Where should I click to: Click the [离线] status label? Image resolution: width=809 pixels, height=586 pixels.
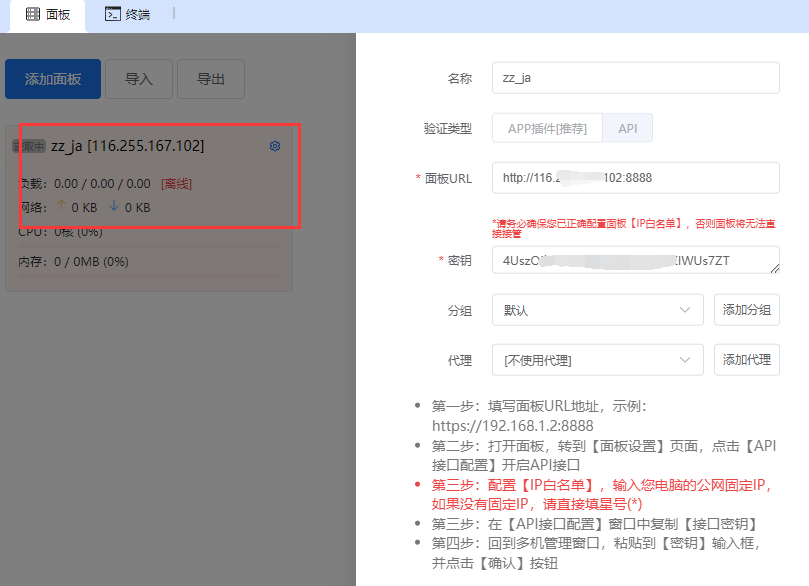pos(176,184)
